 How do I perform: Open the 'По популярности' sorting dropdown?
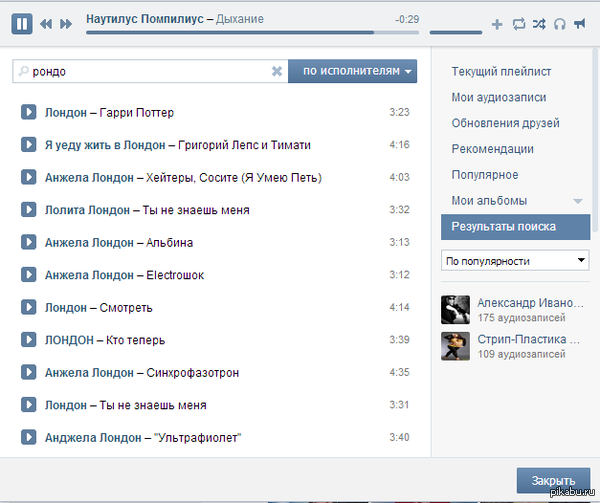515,261
